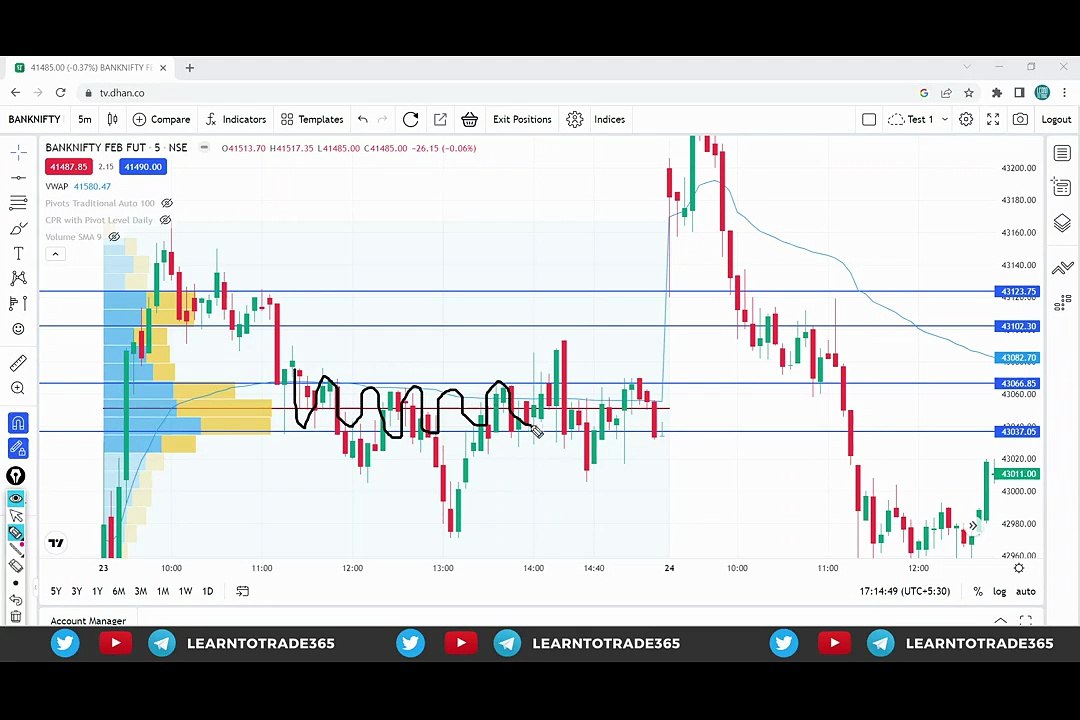Open the candle chart type menu
This screenshot has width=1080, height=720.
coord(112,119)
